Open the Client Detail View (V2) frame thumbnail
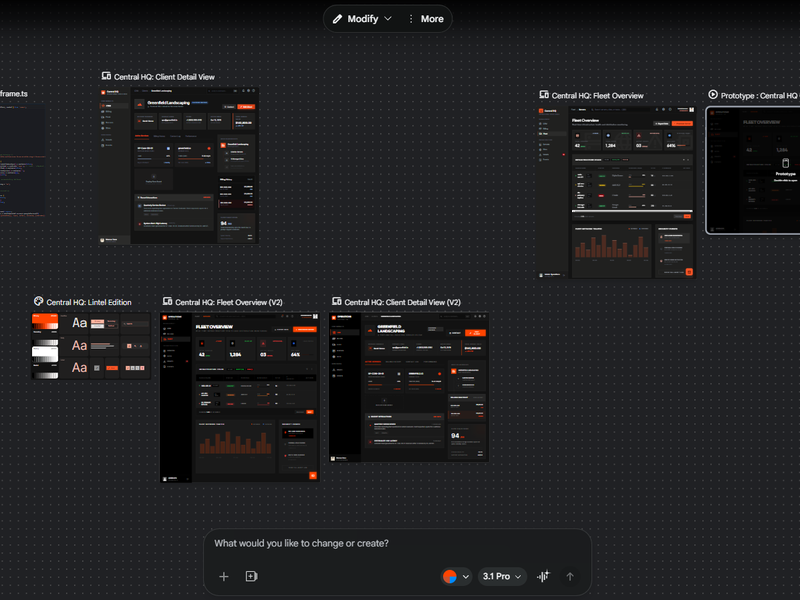 (x=409, y=387)
